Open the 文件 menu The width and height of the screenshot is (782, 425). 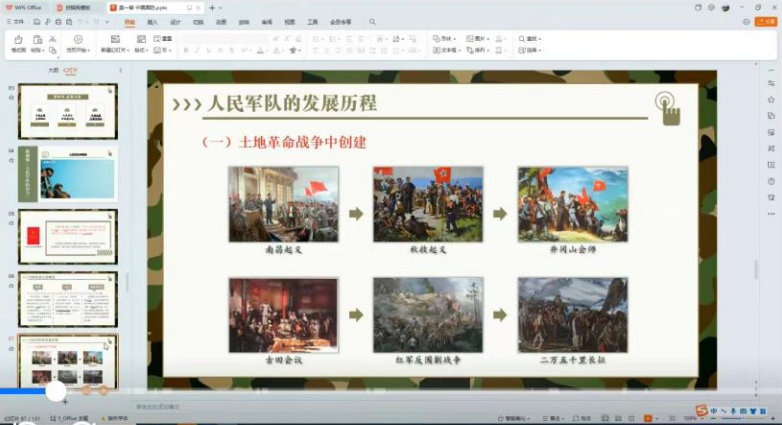[x=15, y=22]
